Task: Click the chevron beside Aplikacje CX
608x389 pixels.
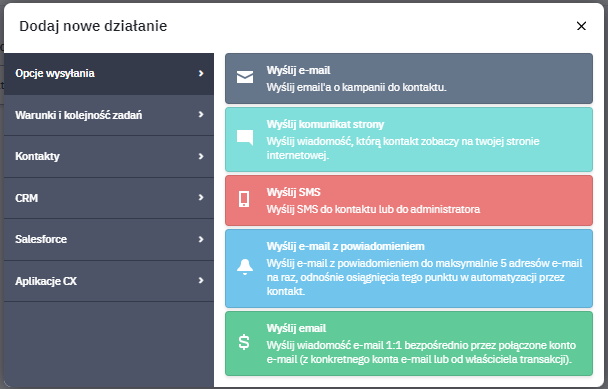Action: point(201,280)
